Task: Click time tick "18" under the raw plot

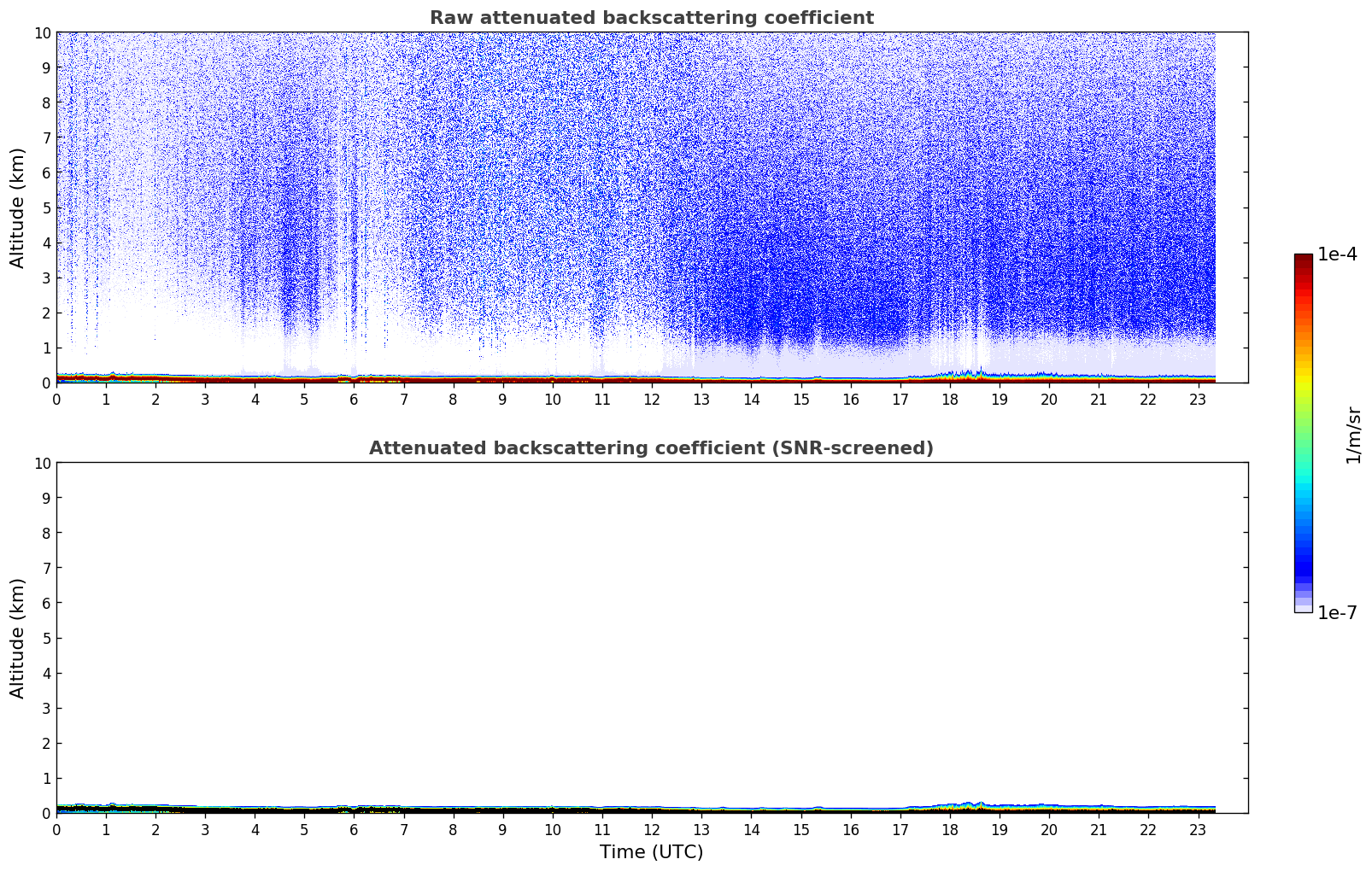Action: tap(950, 399)
